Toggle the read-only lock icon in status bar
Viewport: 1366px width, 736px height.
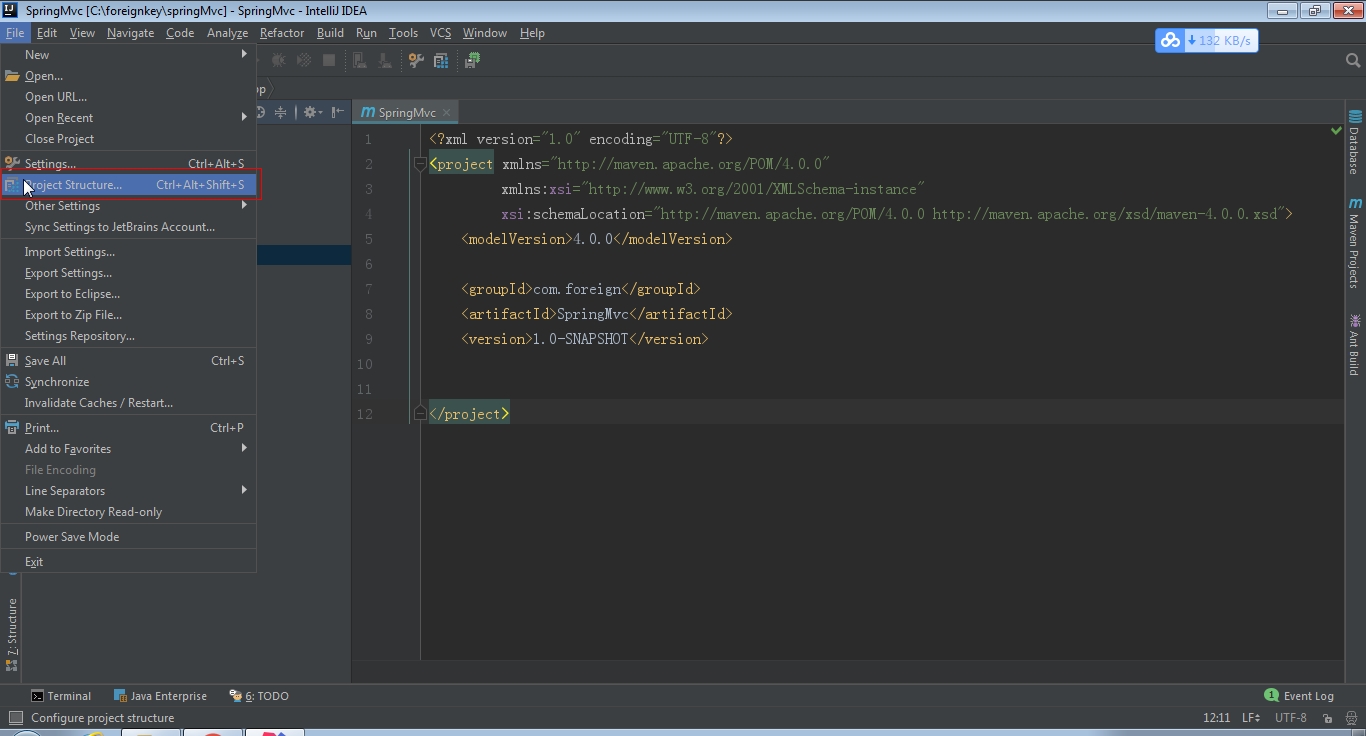pos(1327,718)
